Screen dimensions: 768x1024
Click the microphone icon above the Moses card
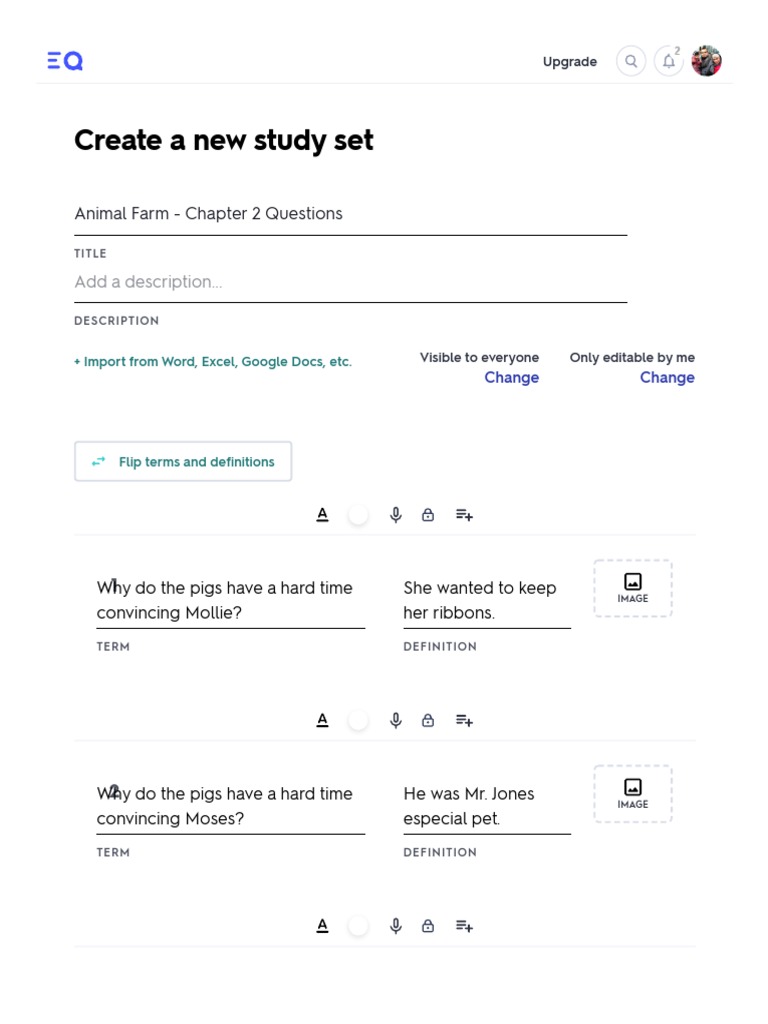(396, 720)
